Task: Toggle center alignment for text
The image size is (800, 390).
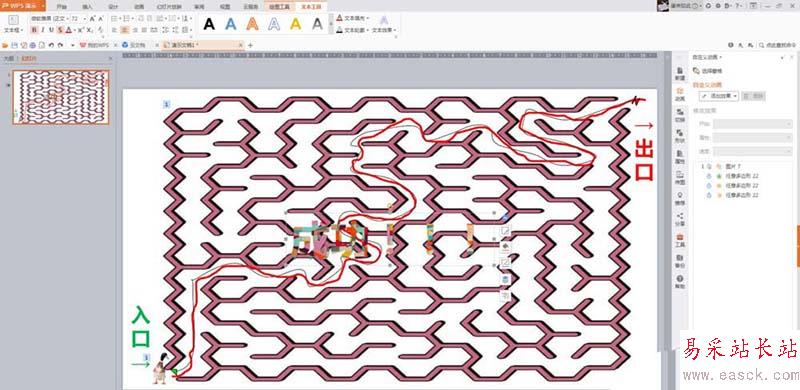Action: (x=125, y=30)
